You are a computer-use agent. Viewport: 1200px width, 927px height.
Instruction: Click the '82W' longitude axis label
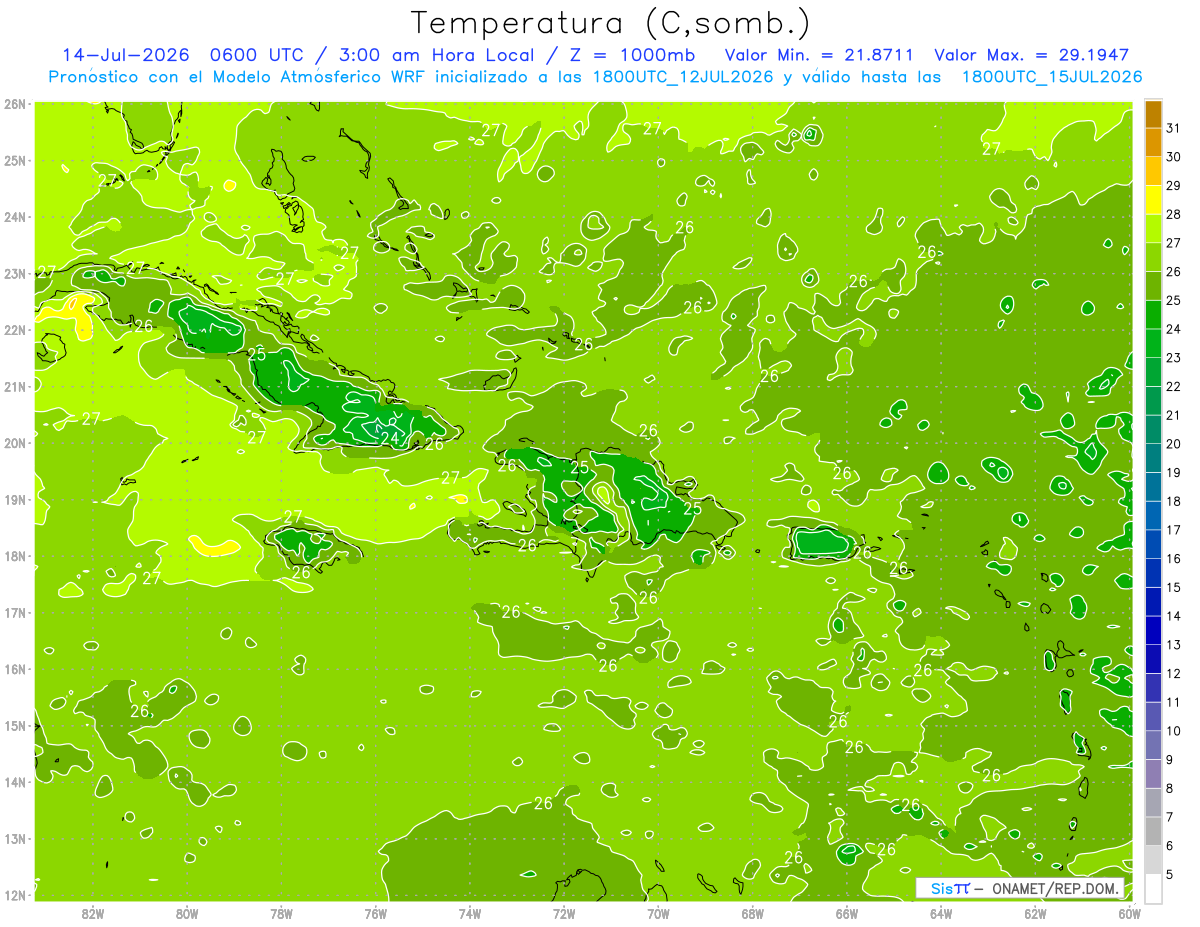pyautogui.click(x=92, y=913)
